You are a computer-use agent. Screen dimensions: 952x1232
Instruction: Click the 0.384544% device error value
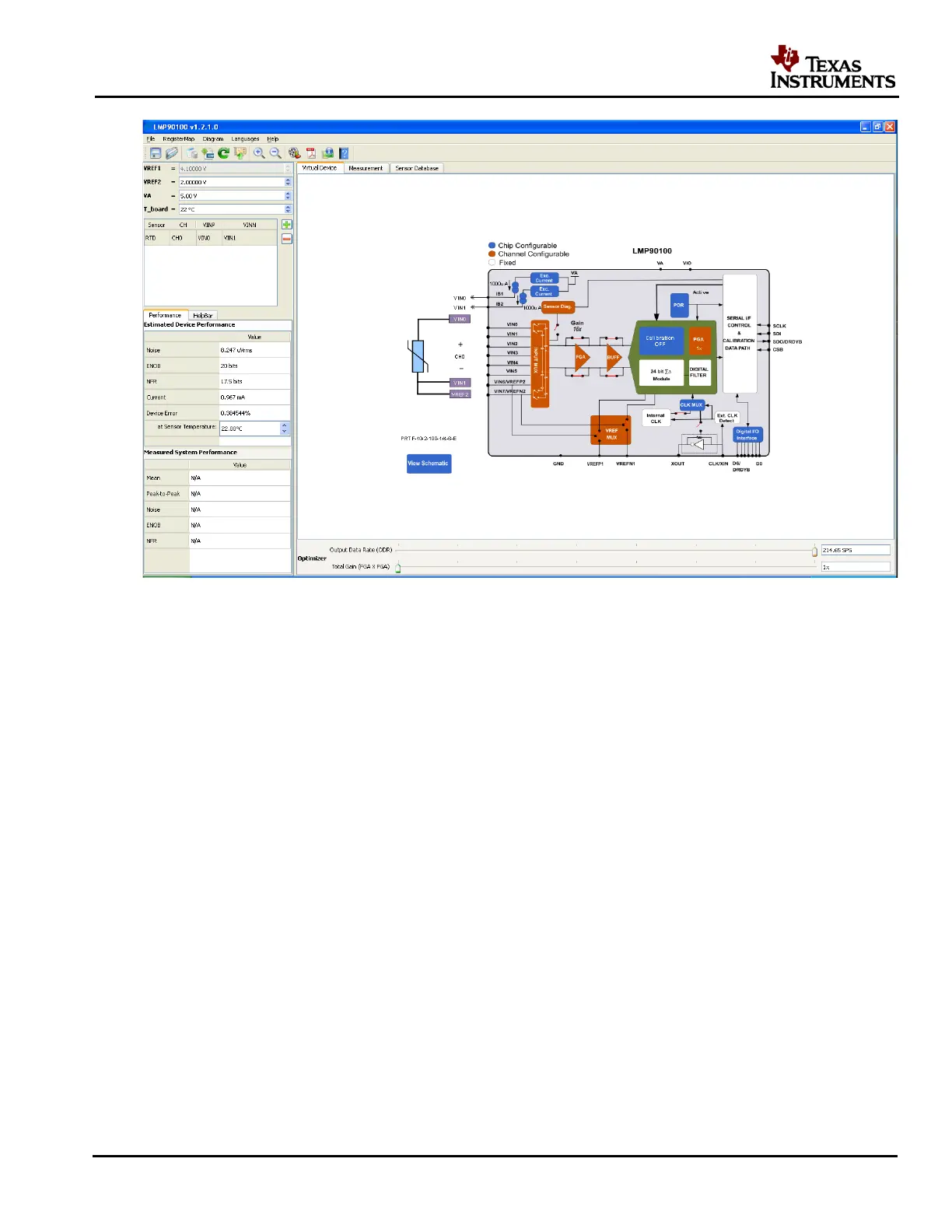point(255,413)
